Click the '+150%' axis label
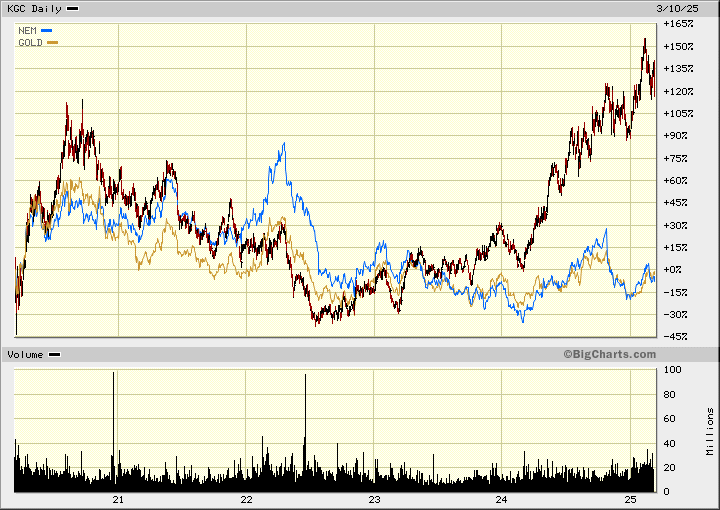Image resolution: width=720 pixels, height=510 pixels. point(678,46)
